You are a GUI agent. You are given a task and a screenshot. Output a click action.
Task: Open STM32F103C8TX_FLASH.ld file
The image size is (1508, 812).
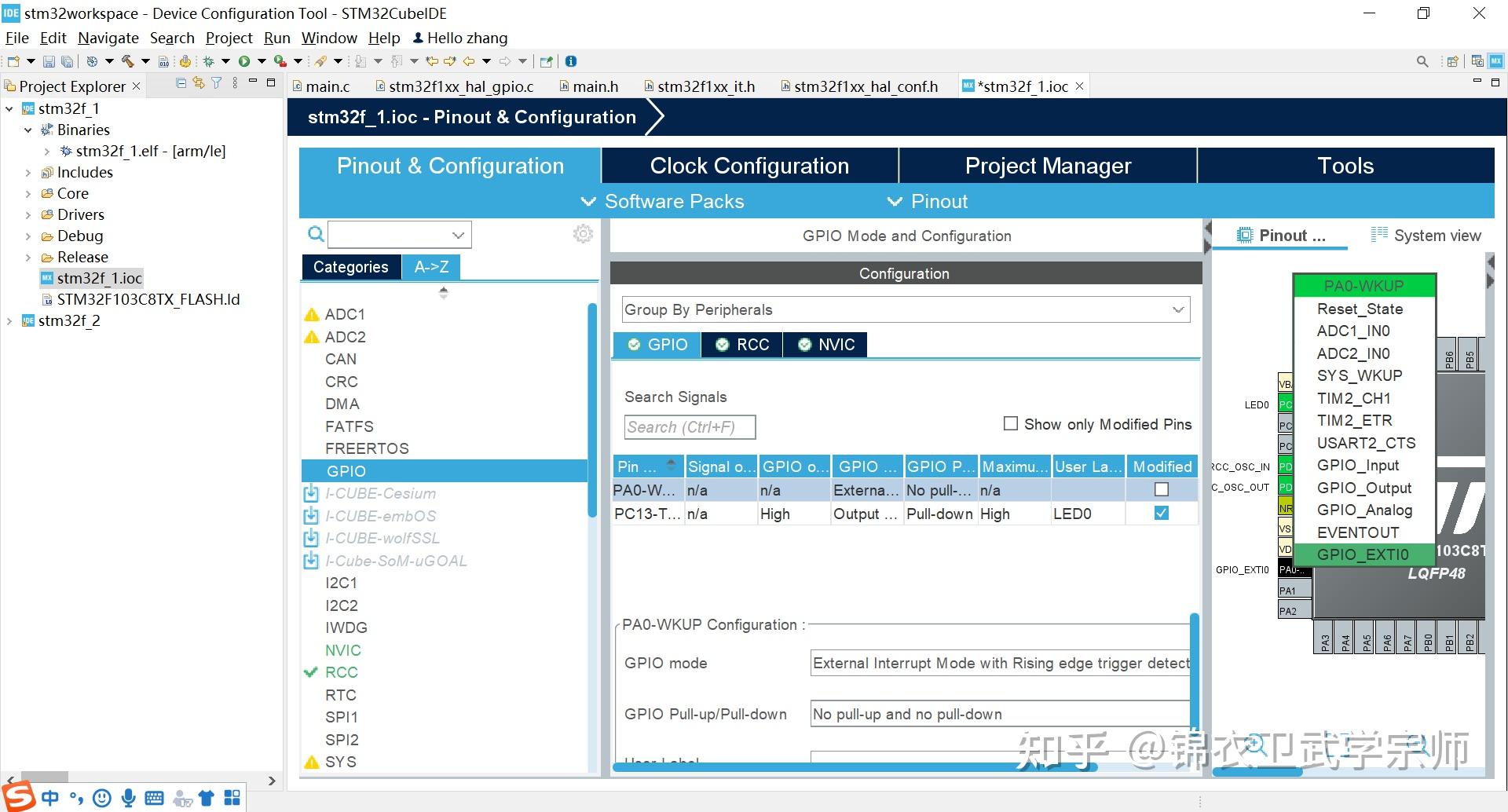point(148,299)
